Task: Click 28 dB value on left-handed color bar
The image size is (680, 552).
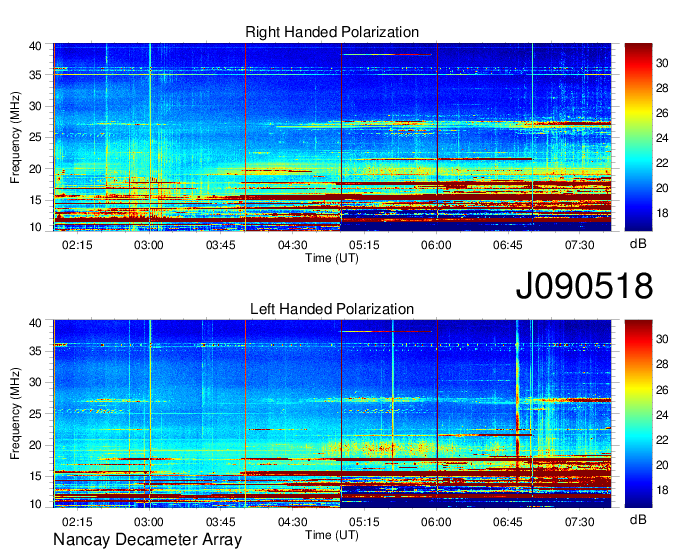Action: (662, 364)
